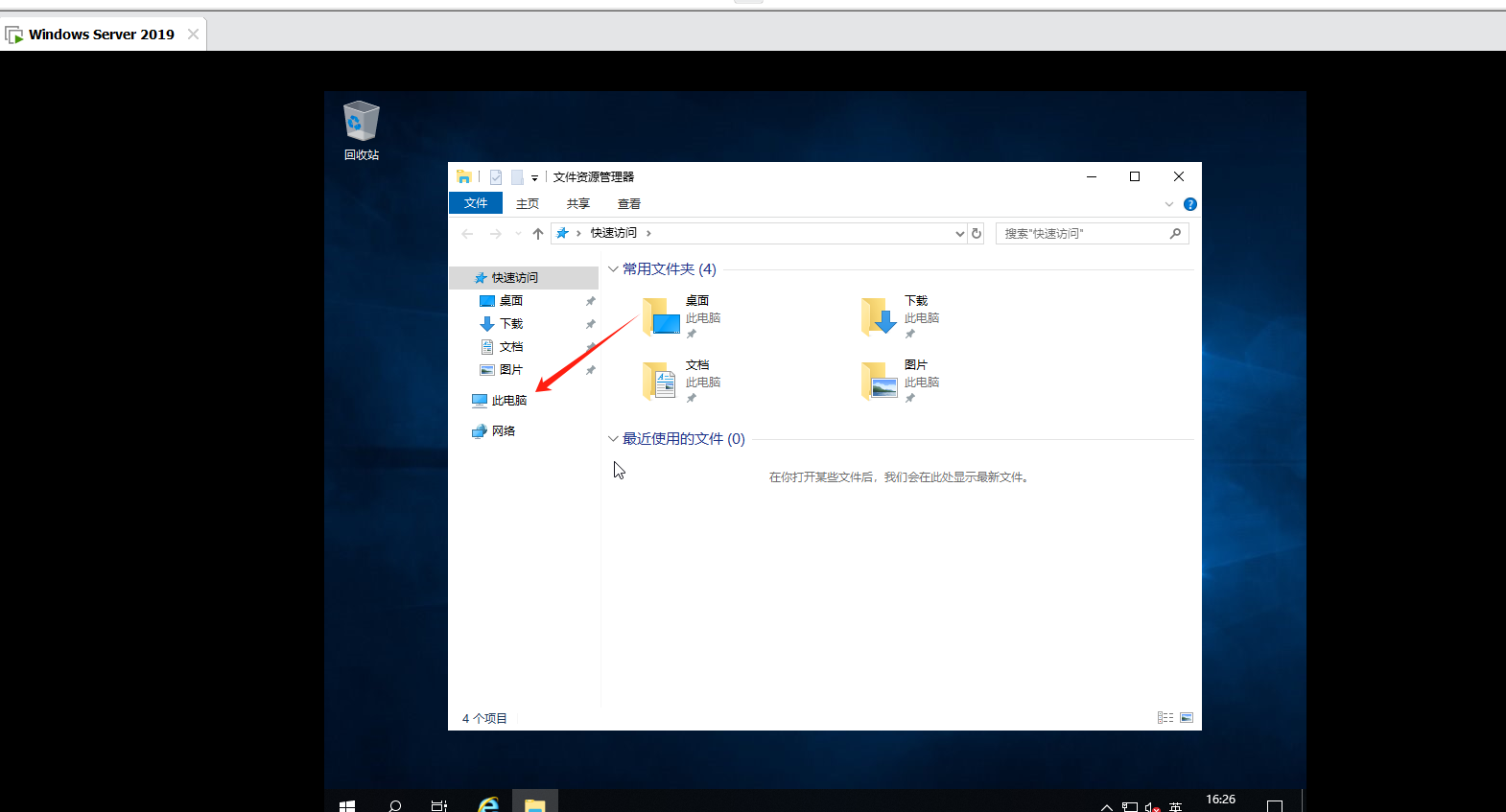Click the New Folder quick access toolbar icon
The width and height of the screenshot is (1506, 812).
pos(517,177)
